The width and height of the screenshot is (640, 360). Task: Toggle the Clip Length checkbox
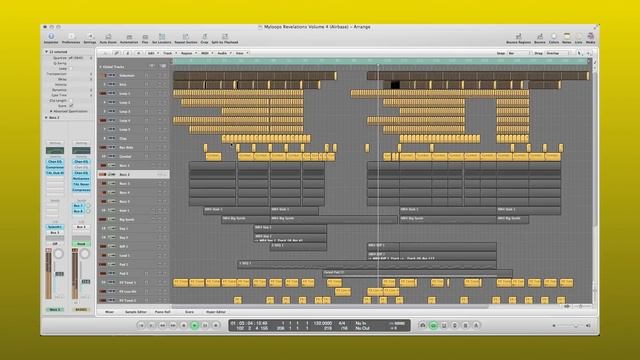(x=71, y=100)
